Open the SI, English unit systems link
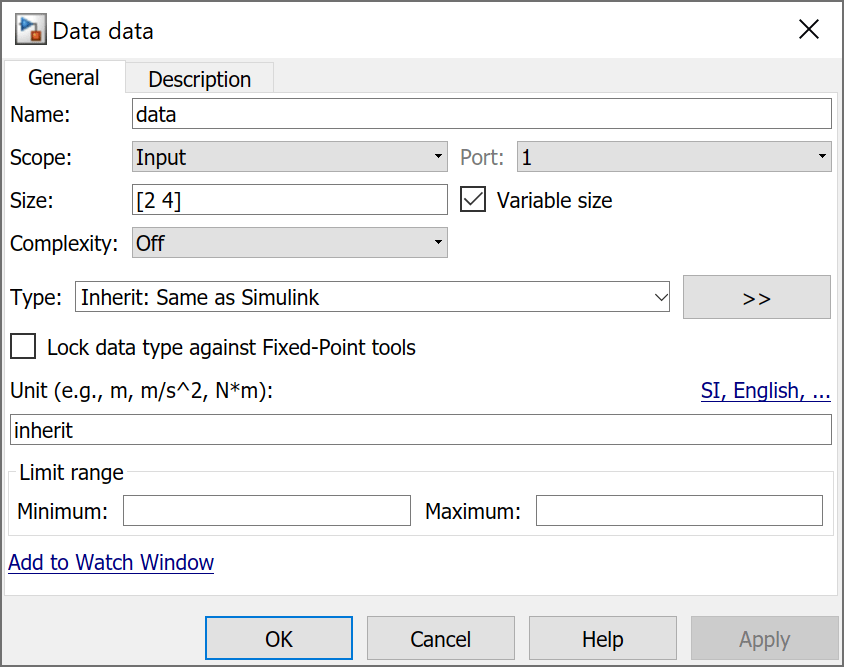Image resolution: width=844 pixels, height=667 pixels. coord(765,391)
